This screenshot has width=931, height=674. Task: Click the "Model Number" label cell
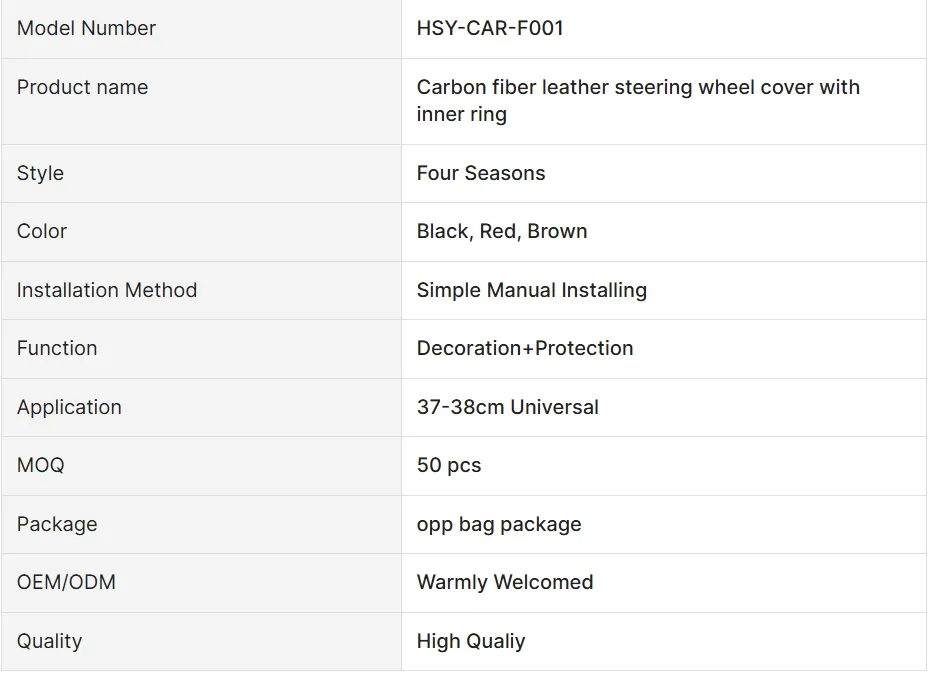[87, 29]
